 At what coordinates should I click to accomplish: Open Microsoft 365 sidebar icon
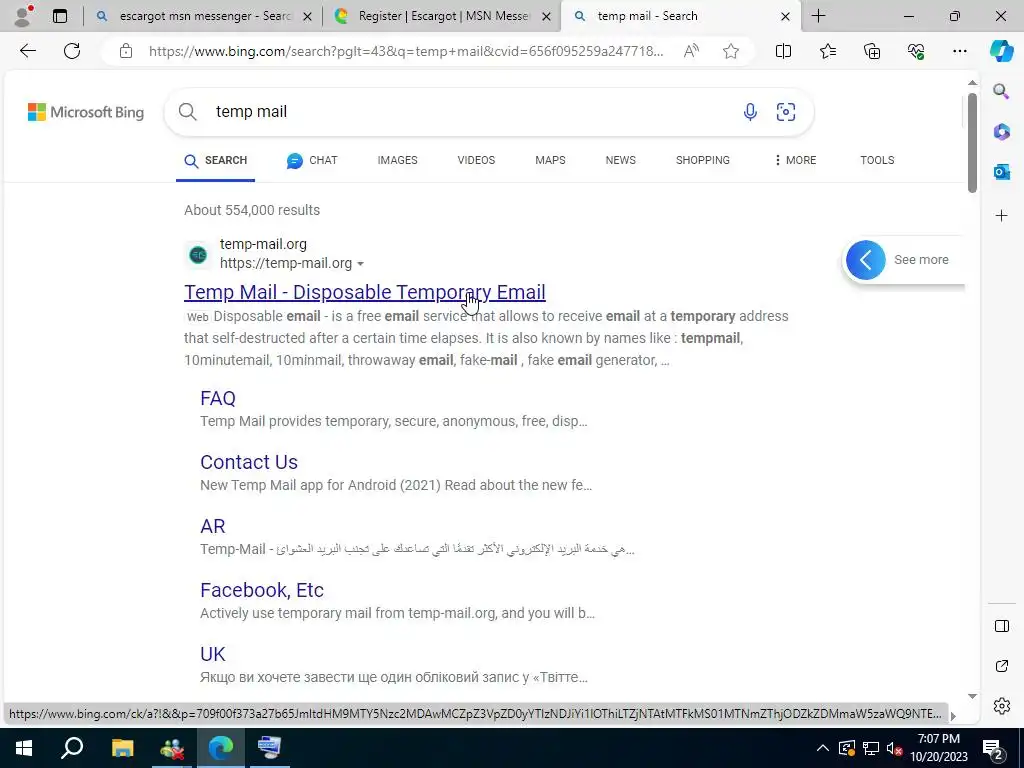click(x=1001, y=131)
